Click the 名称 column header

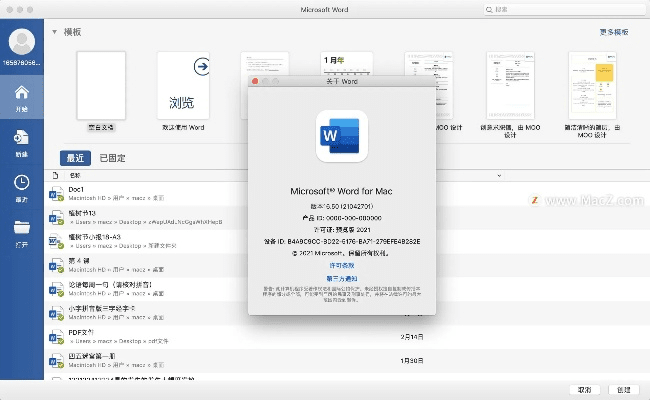[x=75, y=175]
